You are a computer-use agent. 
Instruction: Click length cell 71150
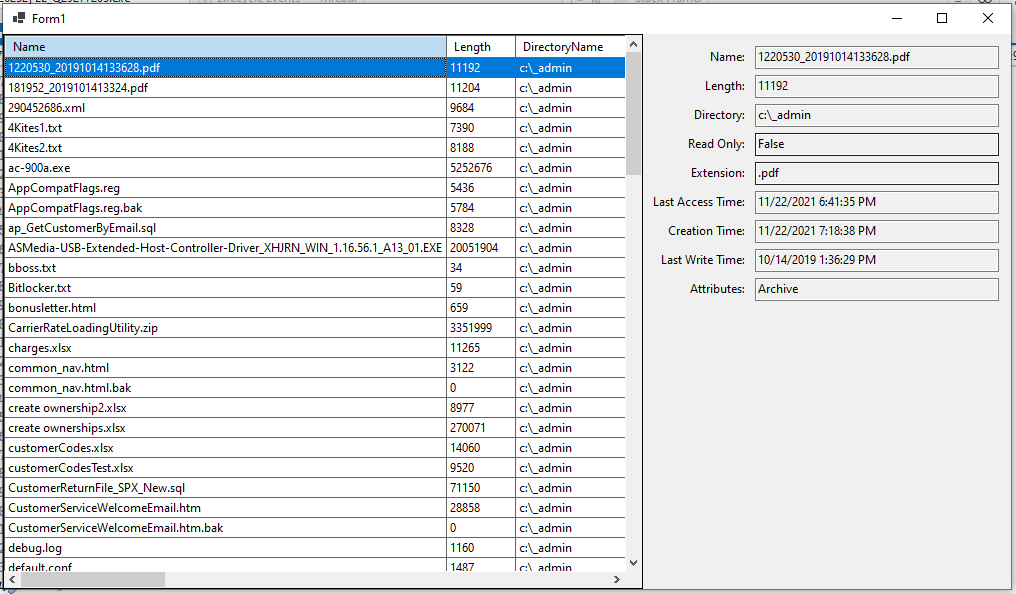[x=481, y=488]
